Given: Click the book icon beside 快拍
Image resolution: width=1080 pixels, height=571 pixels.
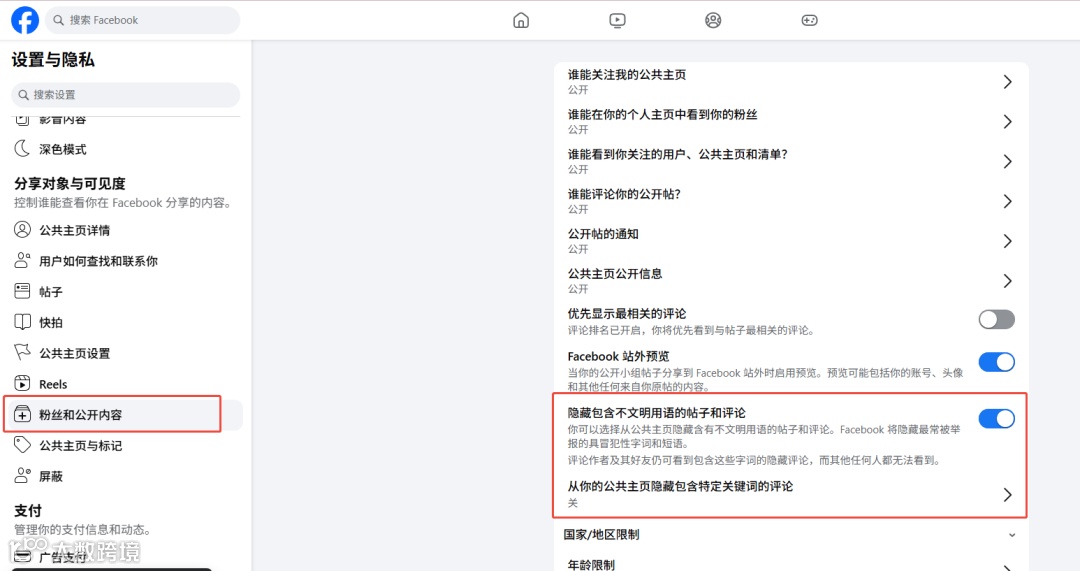Looking at the screenshot, I should coord(23,322).
